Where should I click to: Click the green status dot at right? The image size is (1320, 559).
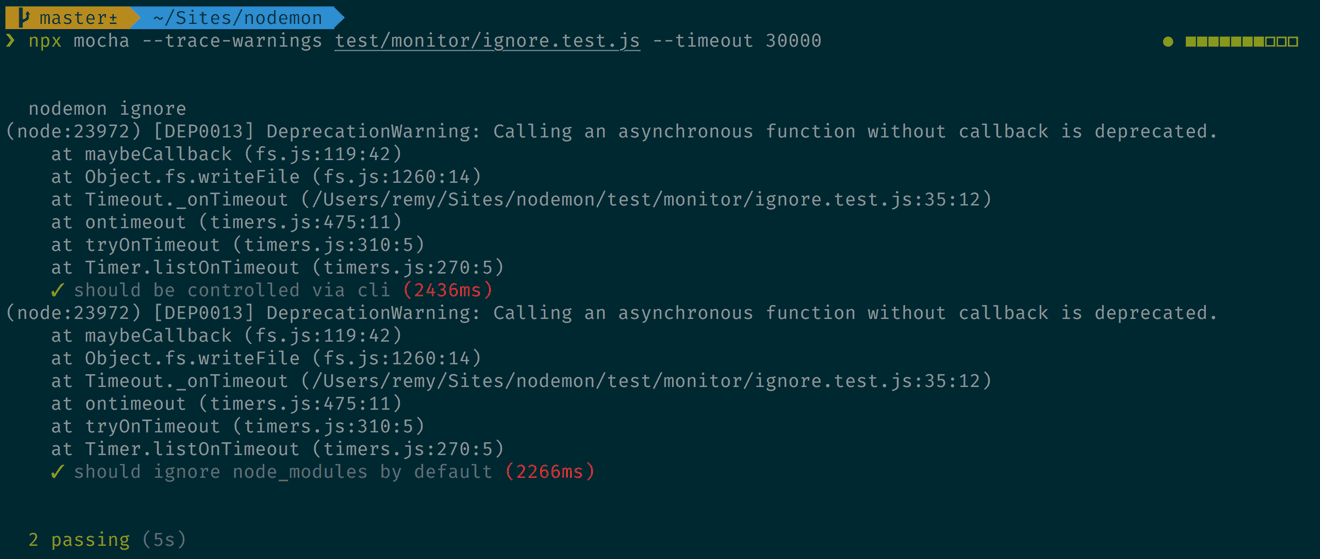[1168, 42]
